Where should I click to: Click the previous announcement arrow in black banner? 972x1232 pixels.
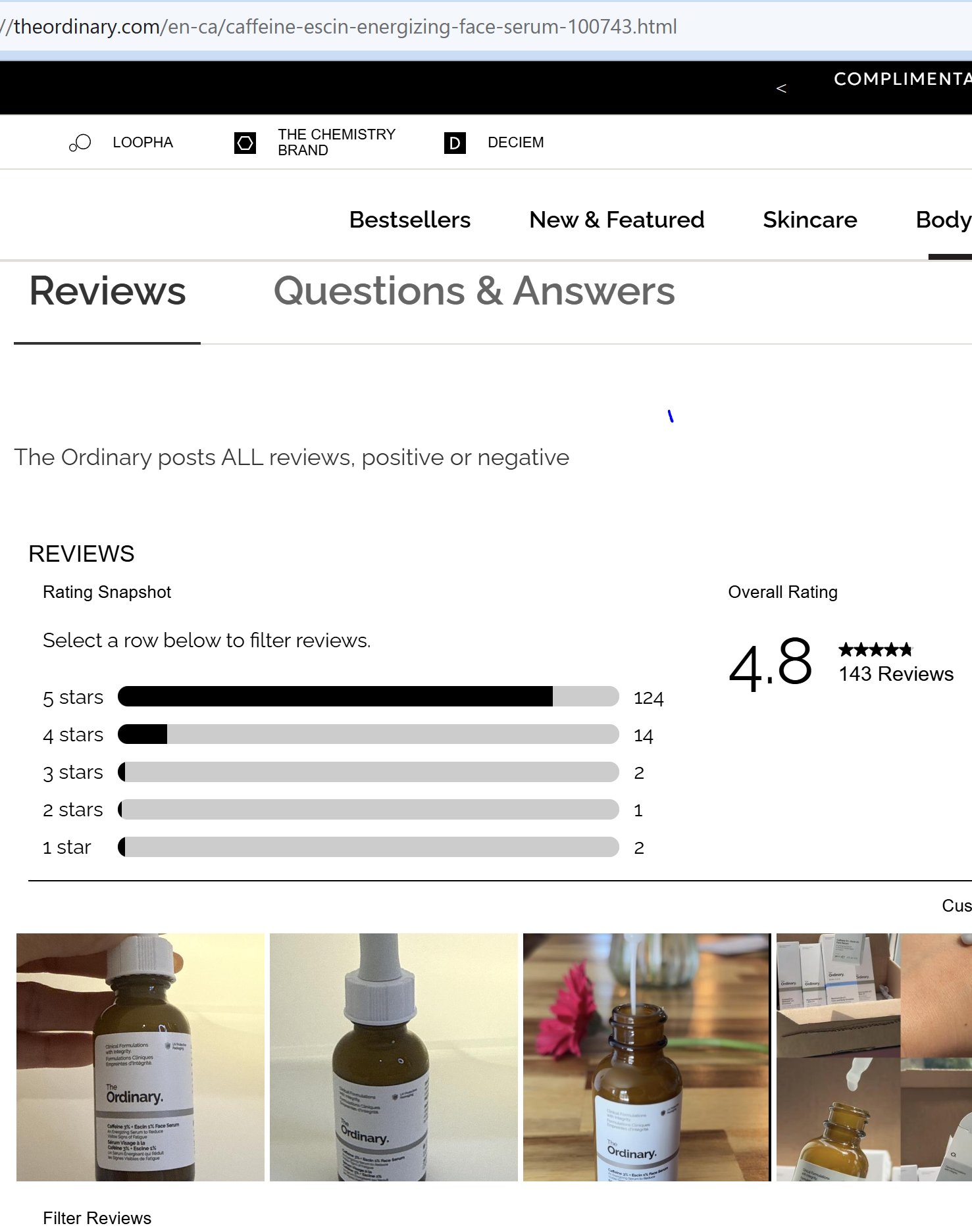tap(781, 88)
